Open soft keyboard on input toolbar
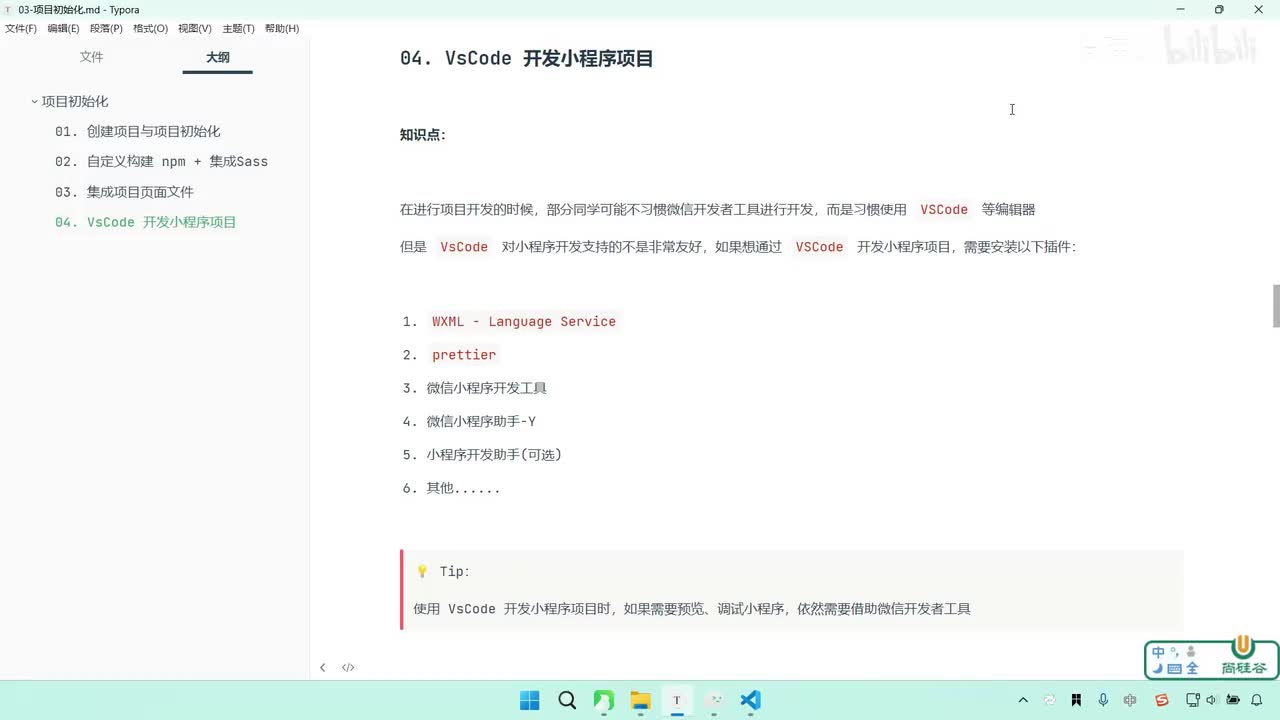 point(1175,668)
